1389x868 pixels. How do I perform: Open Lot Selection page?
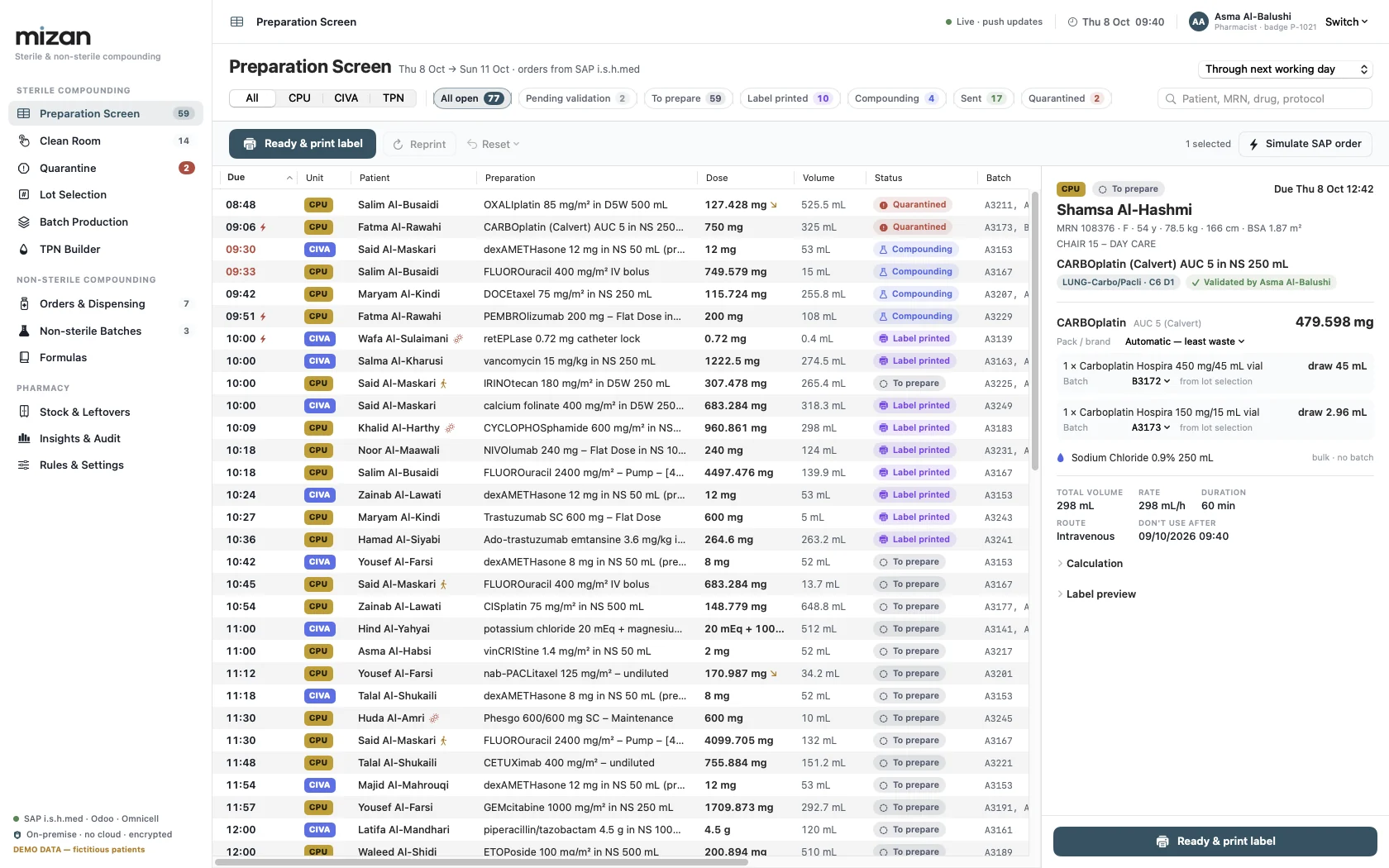(106, 194)
